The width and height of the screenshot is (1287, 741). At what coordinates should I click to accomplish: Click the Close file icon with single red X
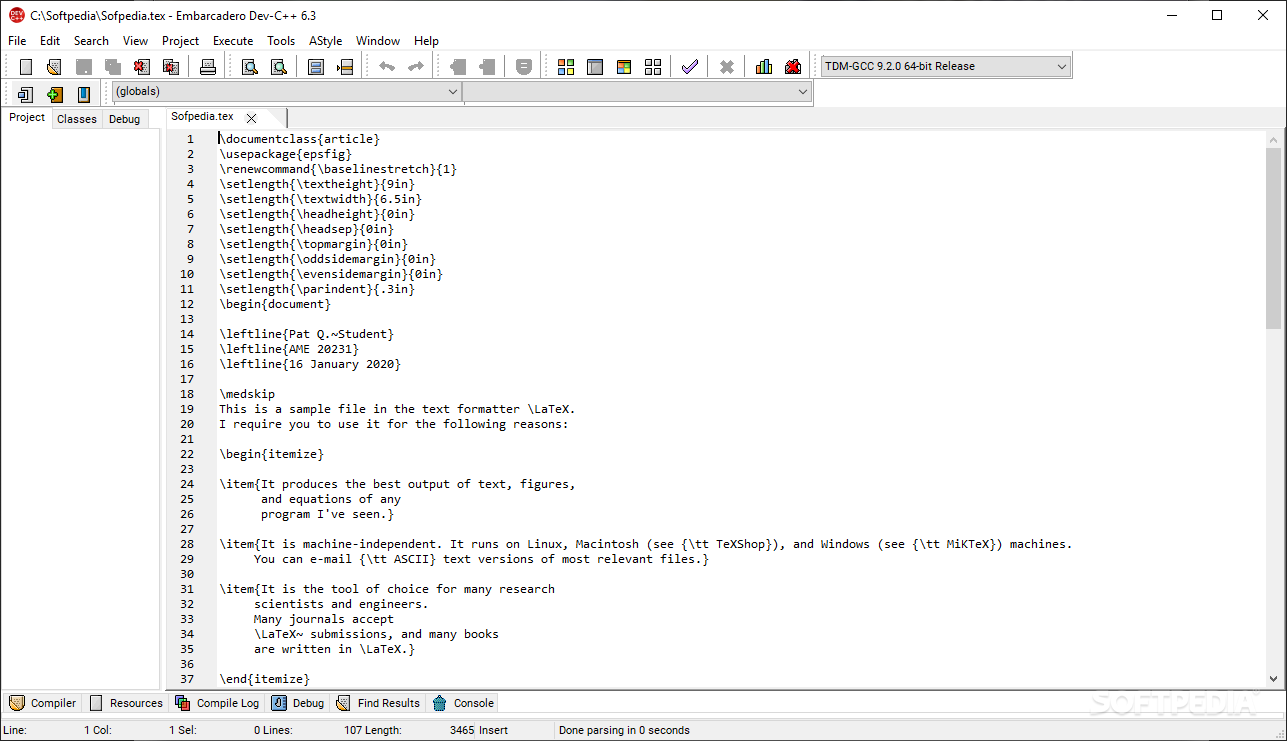click(x=142, y=67)
